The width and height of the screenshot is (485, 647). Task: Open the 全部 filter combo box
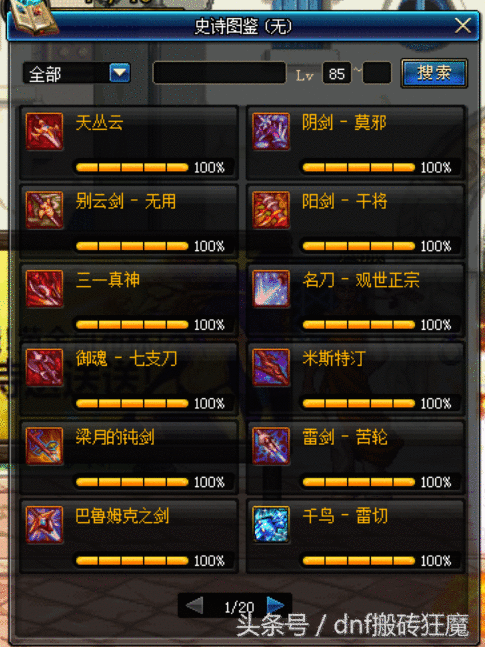[x=77, y=73]
